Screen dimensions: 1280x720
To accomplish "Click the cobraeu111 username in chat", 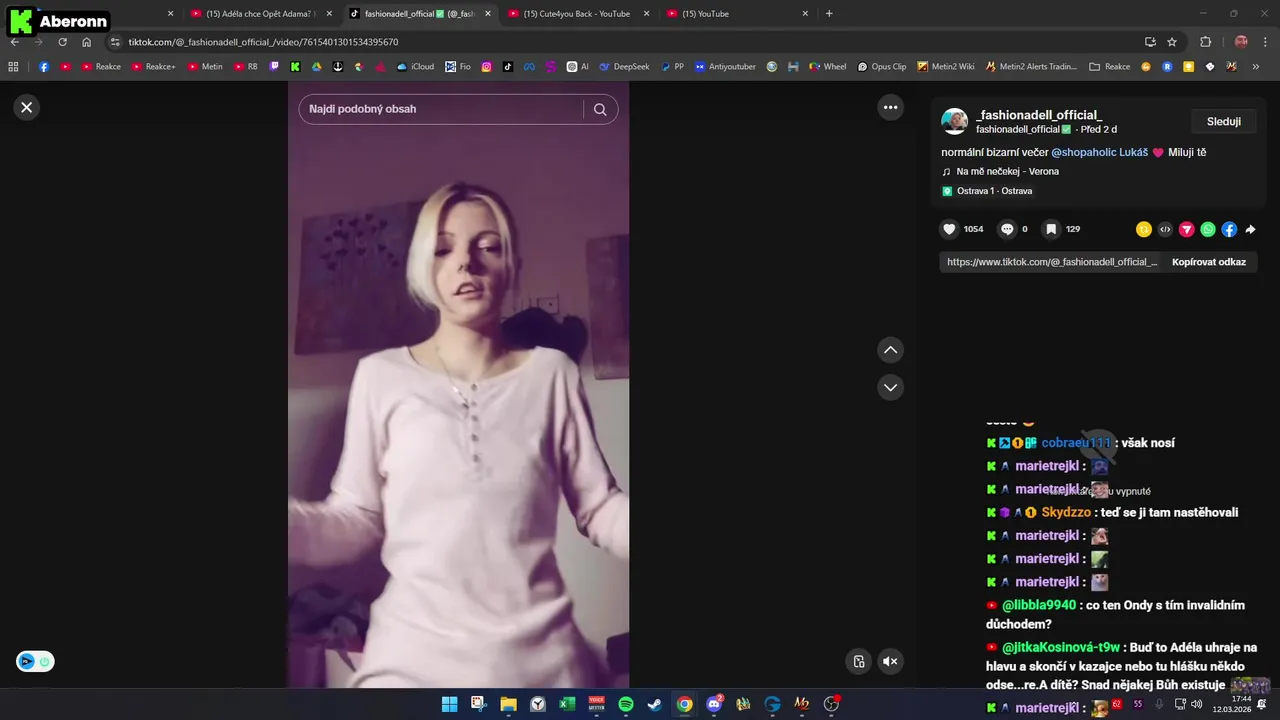I will tap(1076, 443).
